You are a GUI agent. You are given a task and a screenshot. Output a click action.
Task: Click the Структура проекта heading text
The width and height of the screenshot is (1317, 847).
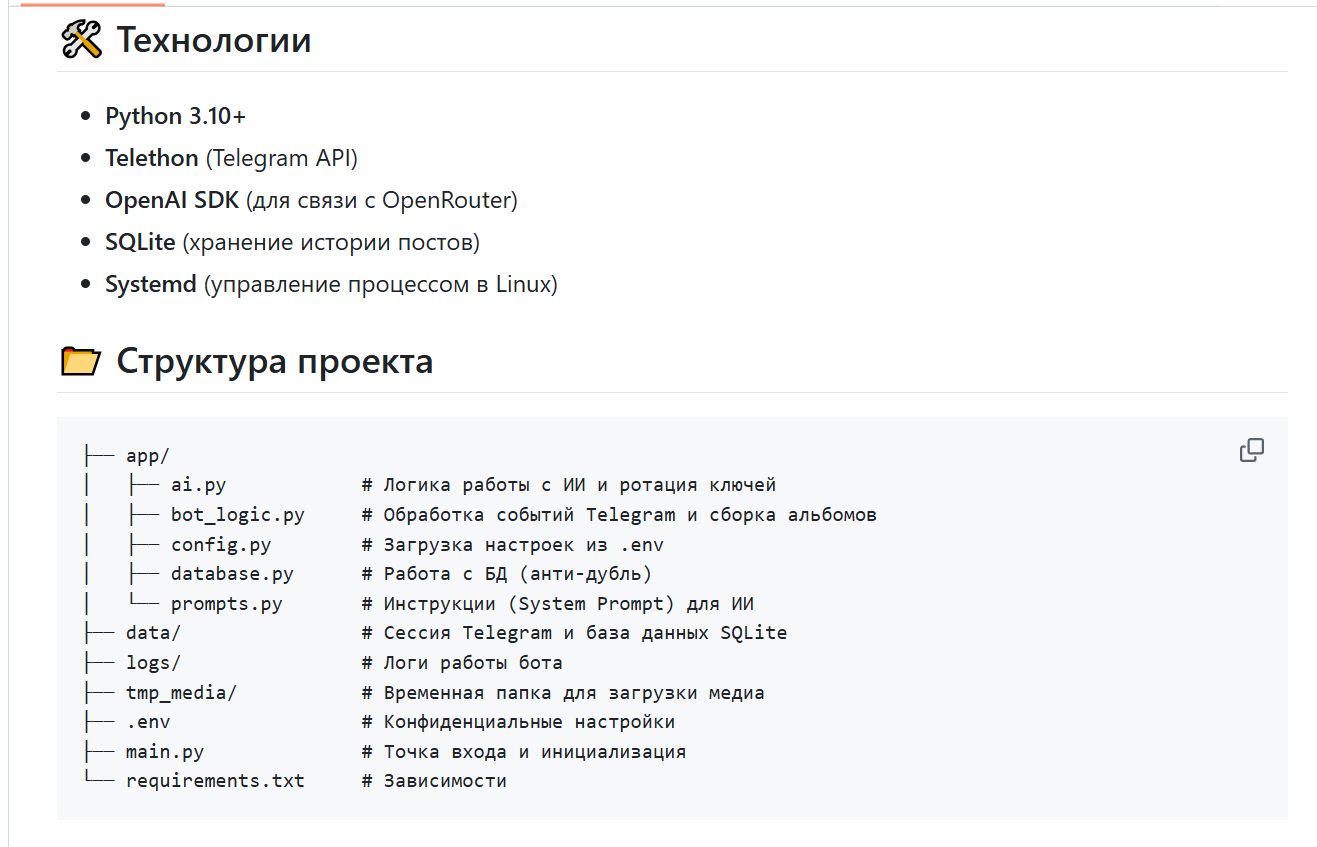pyautogui.click(x=275, y=362)
